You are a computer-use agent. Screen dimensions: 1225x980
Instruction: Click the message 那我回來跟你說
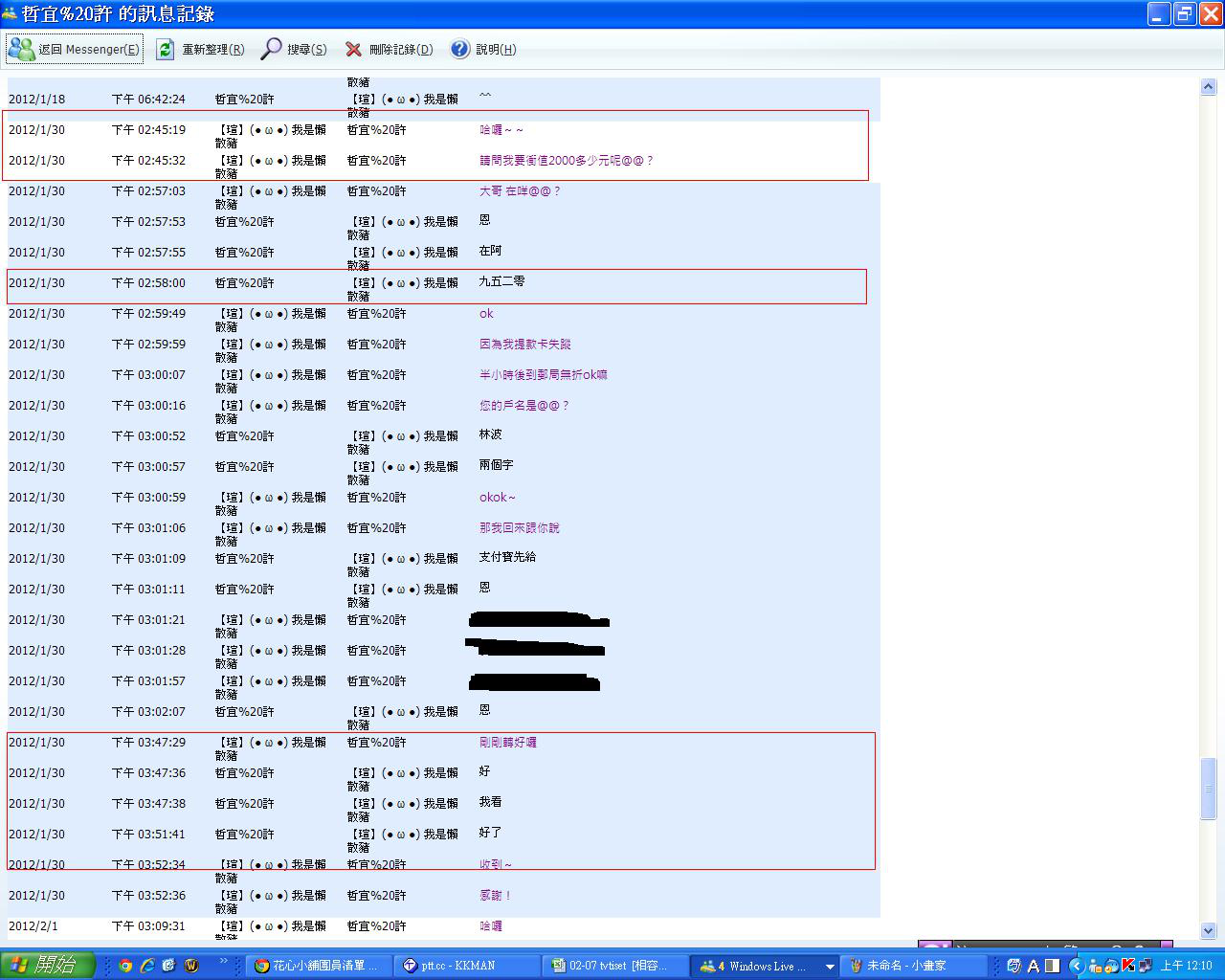point(520,528)
